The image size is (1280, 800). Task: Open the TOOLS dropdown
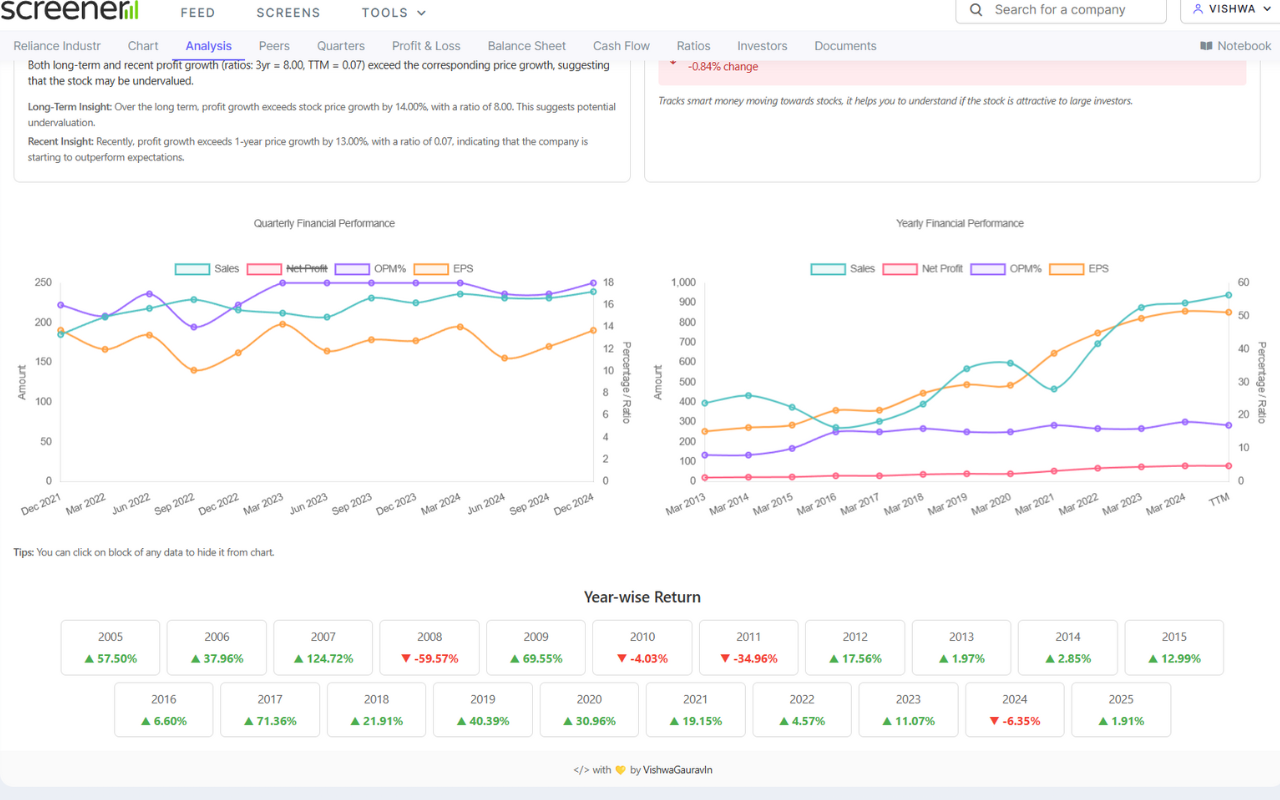[x=392, y=12]
